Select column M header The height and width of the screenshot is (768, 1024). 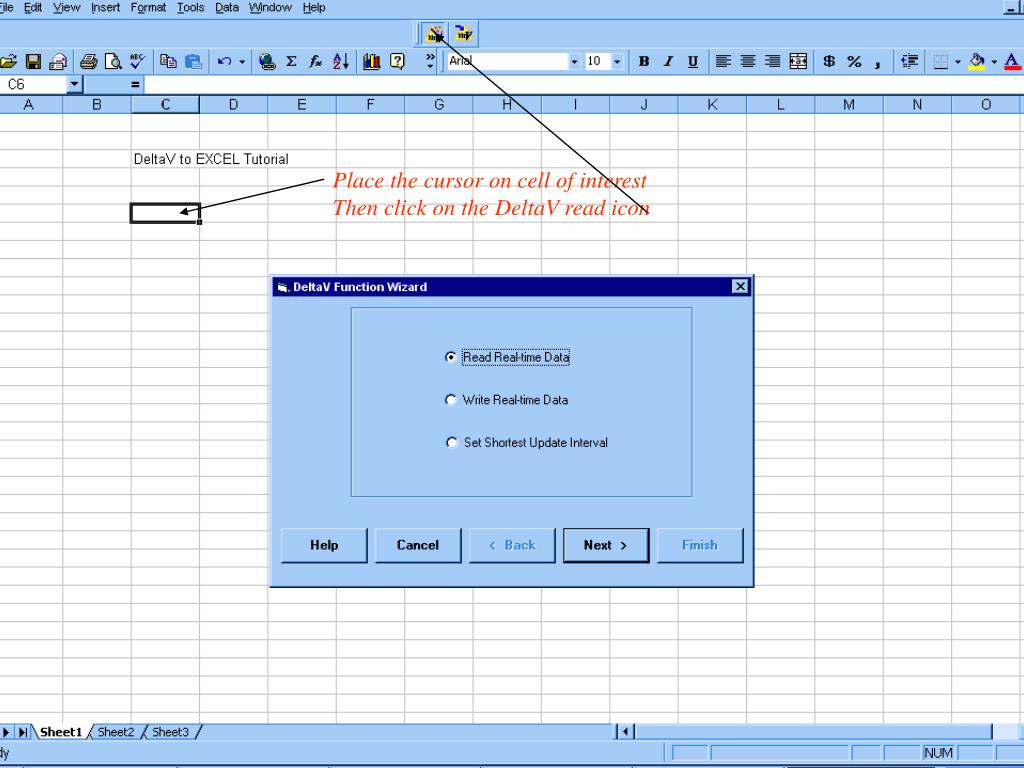848,104
